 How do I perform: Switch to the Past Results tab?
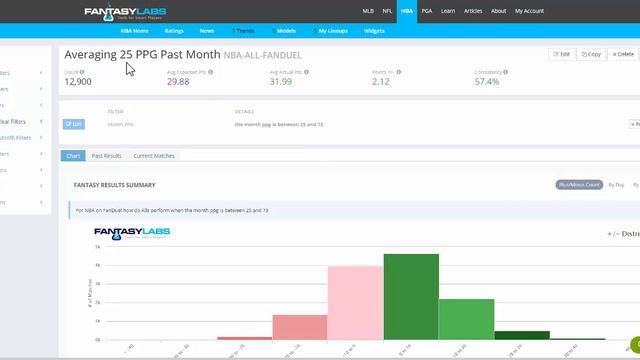point(107,156)
